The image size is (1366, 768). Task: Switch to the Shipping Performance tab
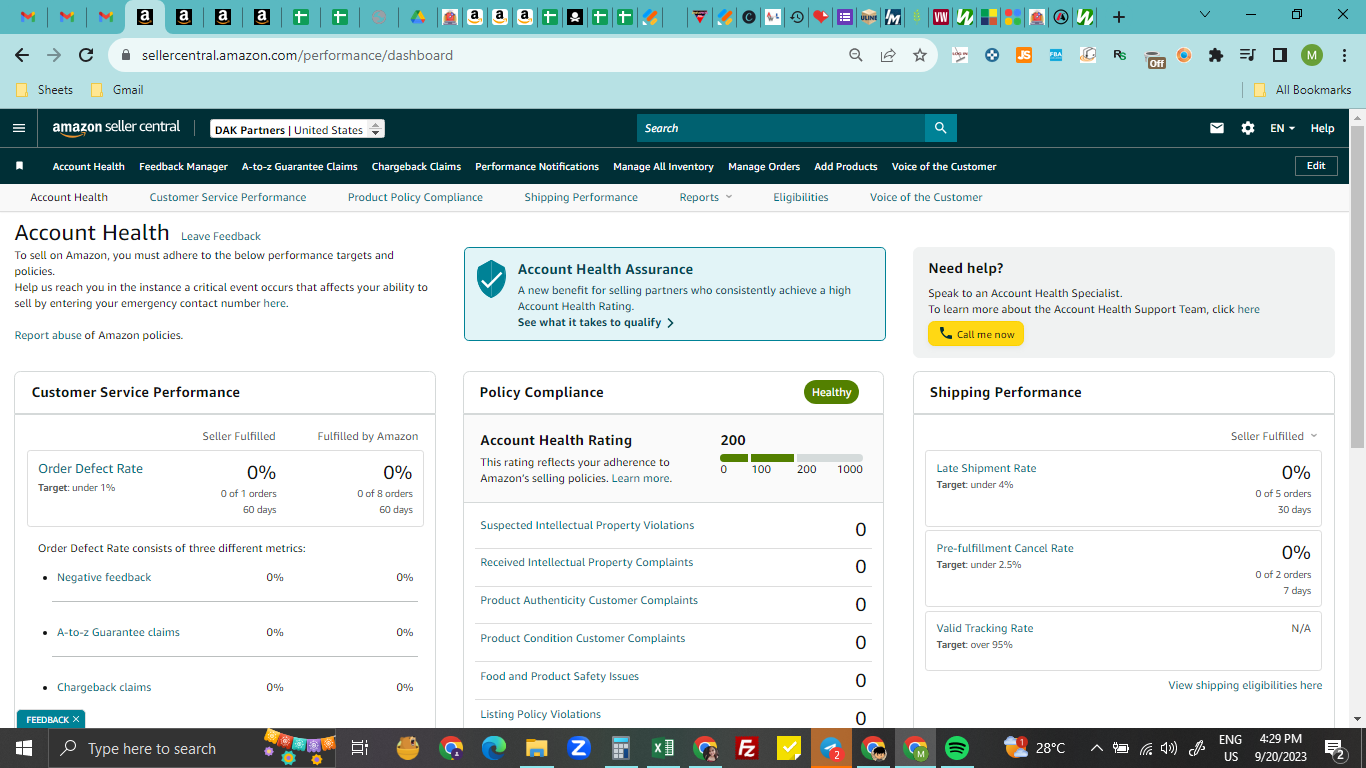tap(581, 197)
